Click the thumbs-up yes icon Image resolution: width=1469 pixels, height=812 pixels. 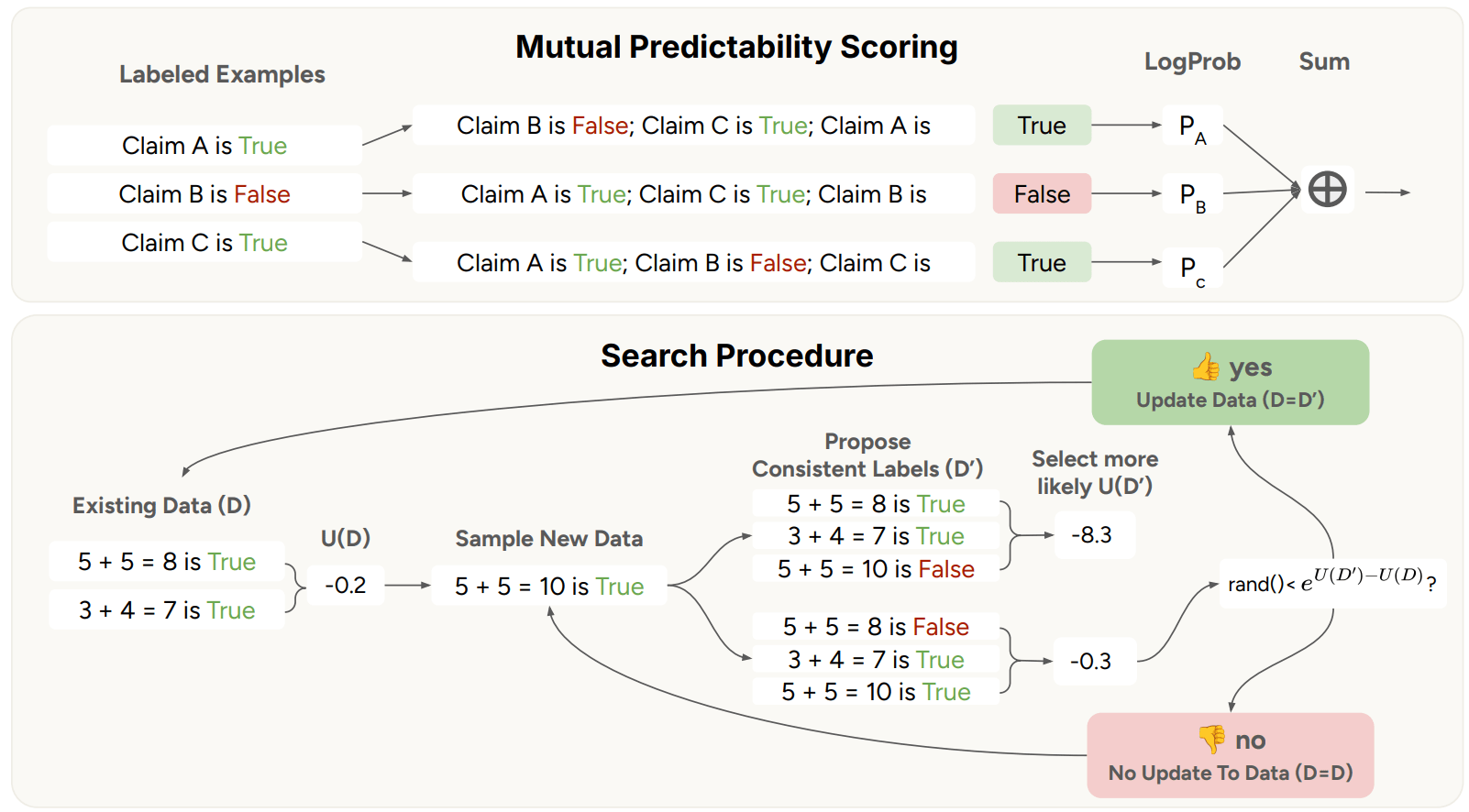click(1206, 368)
